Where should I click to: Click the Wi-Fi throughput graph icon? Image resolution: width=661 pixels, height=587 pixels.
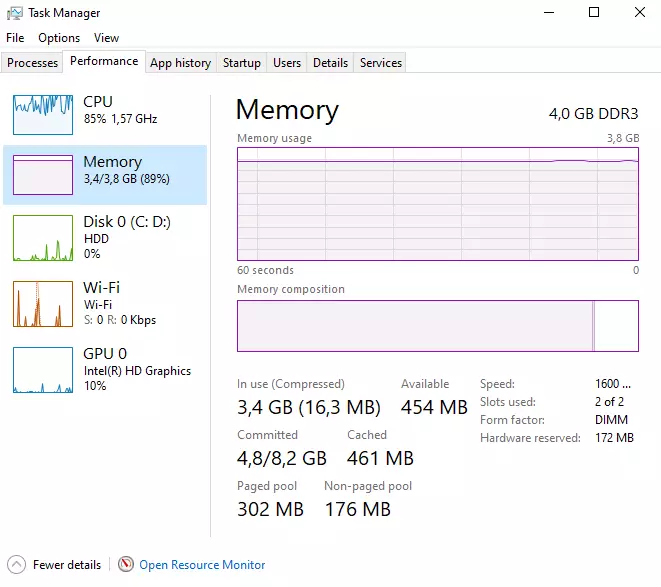click(43, 304)
